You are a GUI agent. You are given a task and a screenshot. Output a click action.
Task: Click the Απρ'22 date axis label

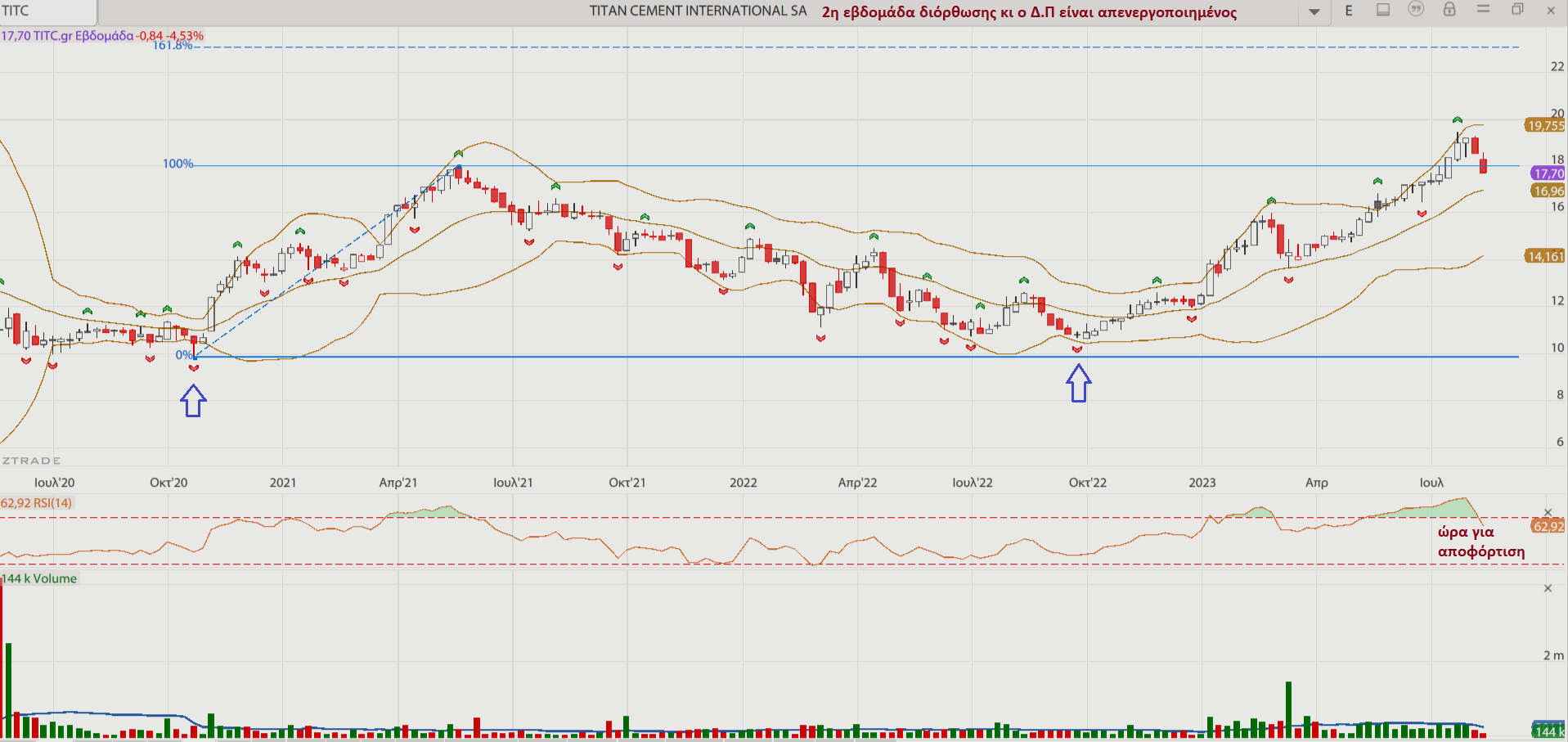point(857,483)
